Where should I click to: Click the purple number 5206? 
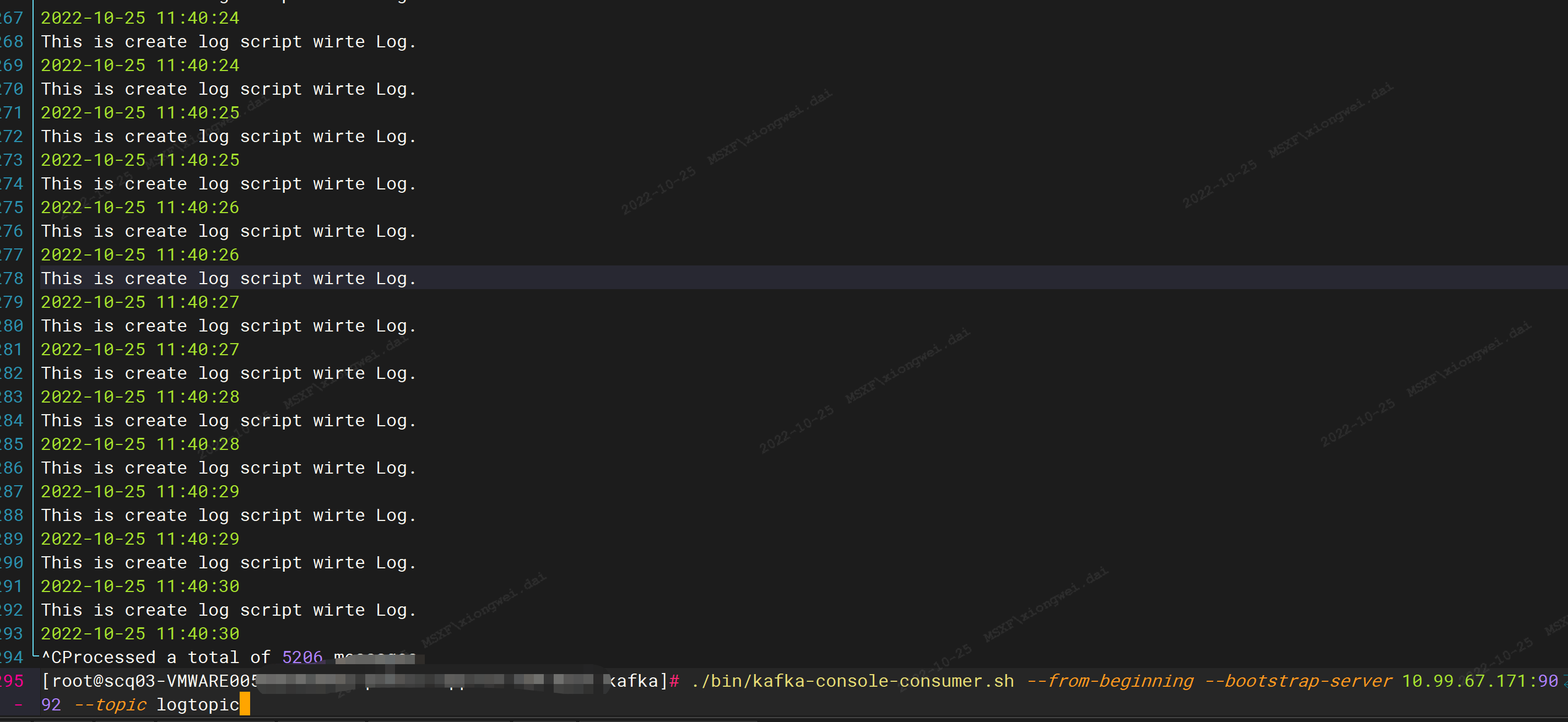click(302, 658)
